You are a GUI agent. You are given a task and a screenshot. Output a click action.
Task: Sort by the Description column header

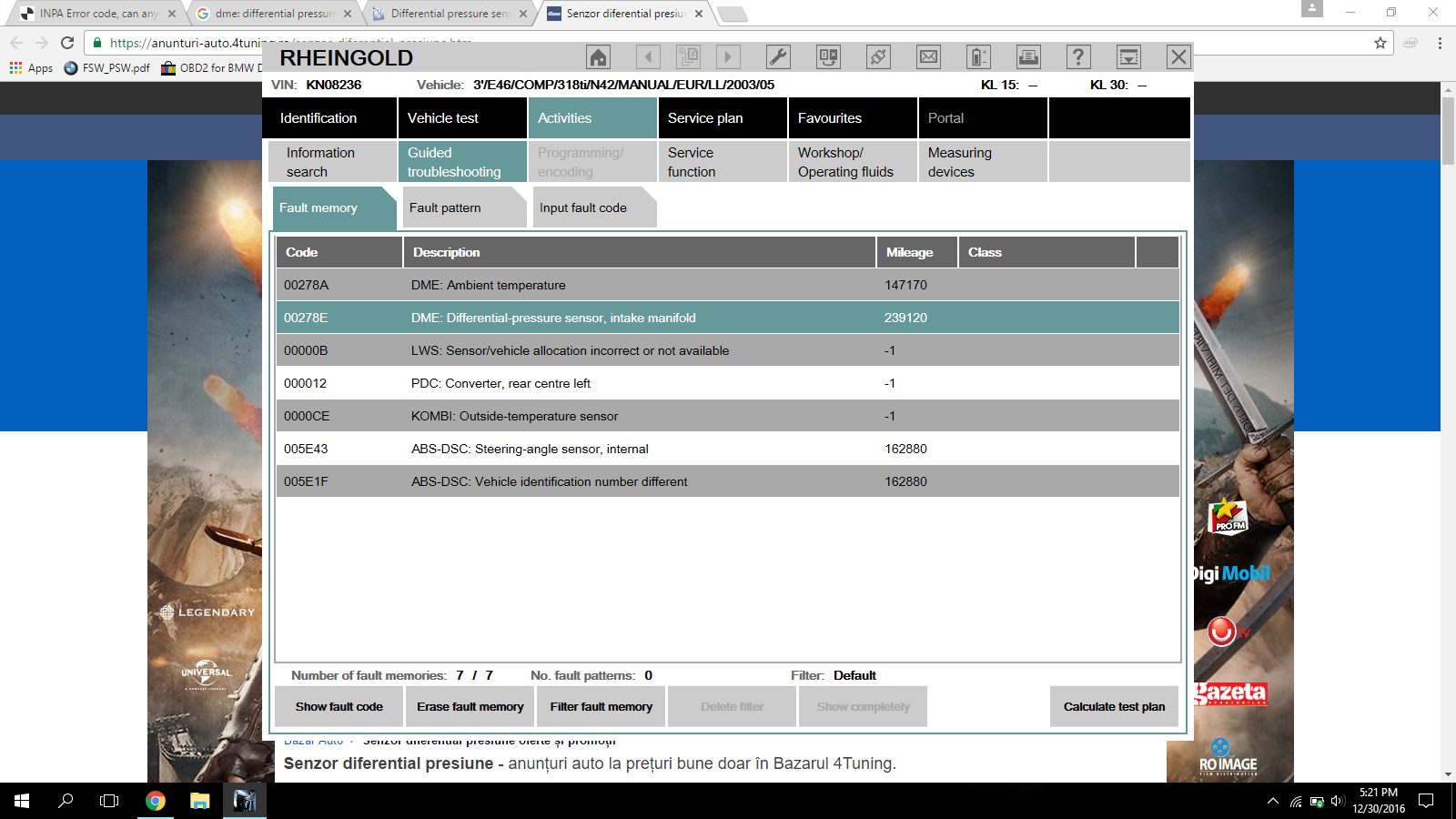(640, 252)
